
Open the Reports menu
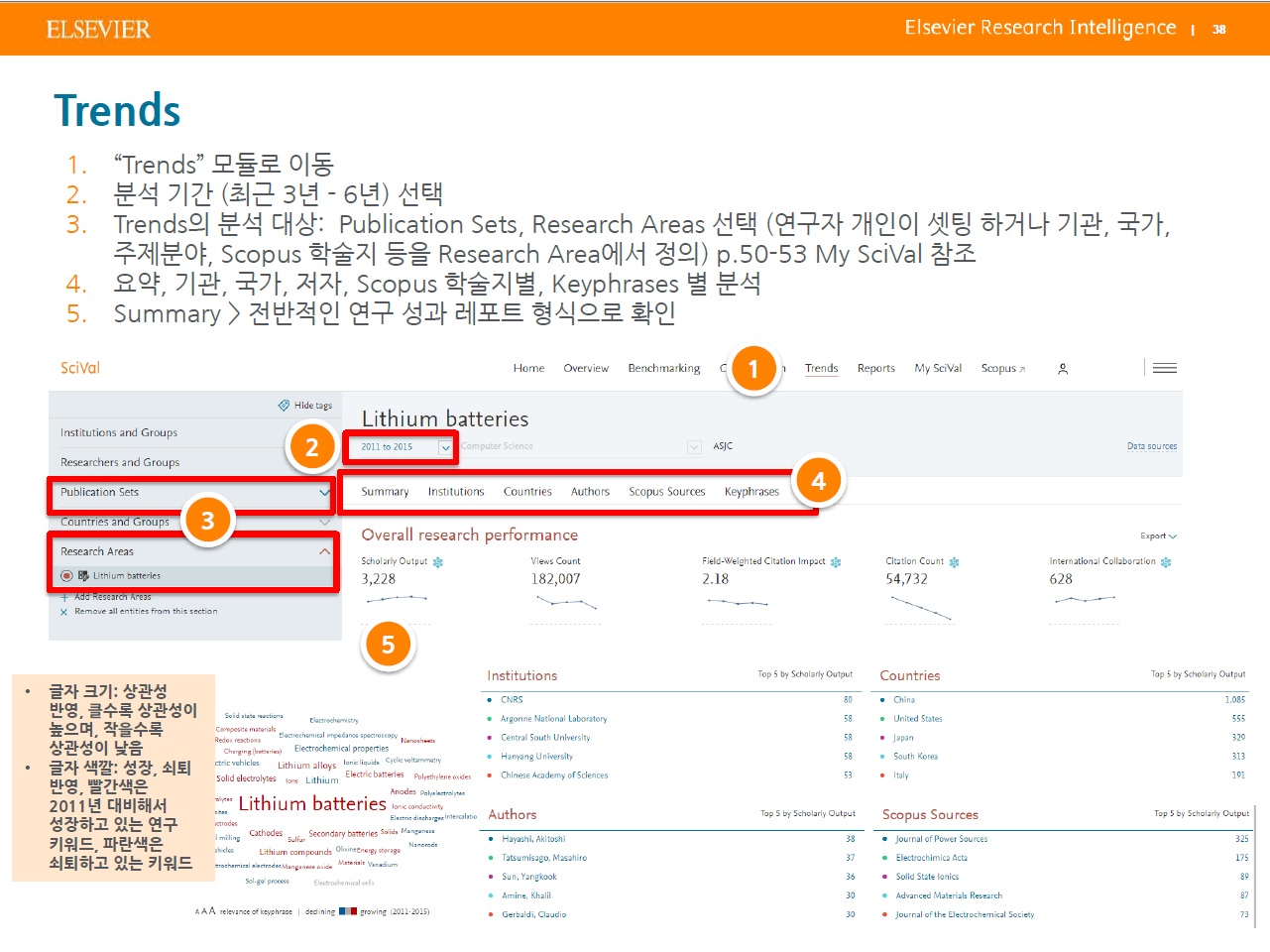(x=876, y=369)
